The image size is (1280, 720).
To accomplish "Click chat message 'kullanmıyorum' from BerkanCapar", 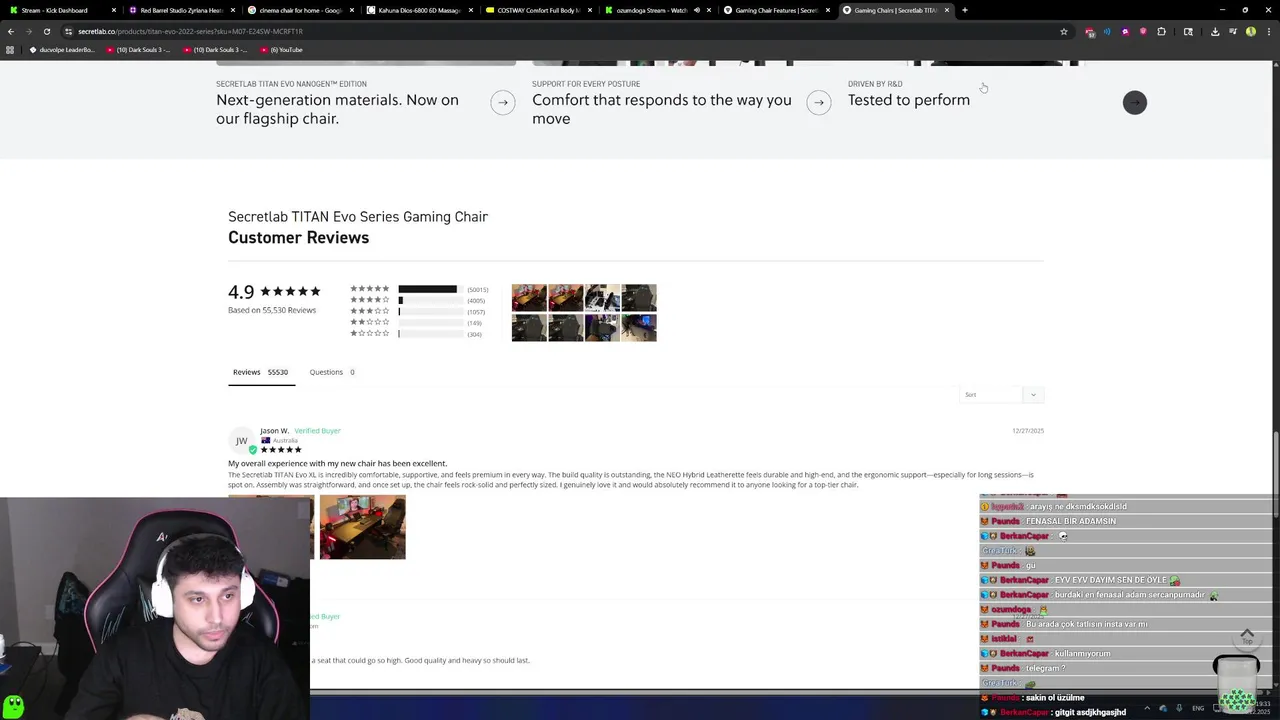I will (x=1083, y=653).
